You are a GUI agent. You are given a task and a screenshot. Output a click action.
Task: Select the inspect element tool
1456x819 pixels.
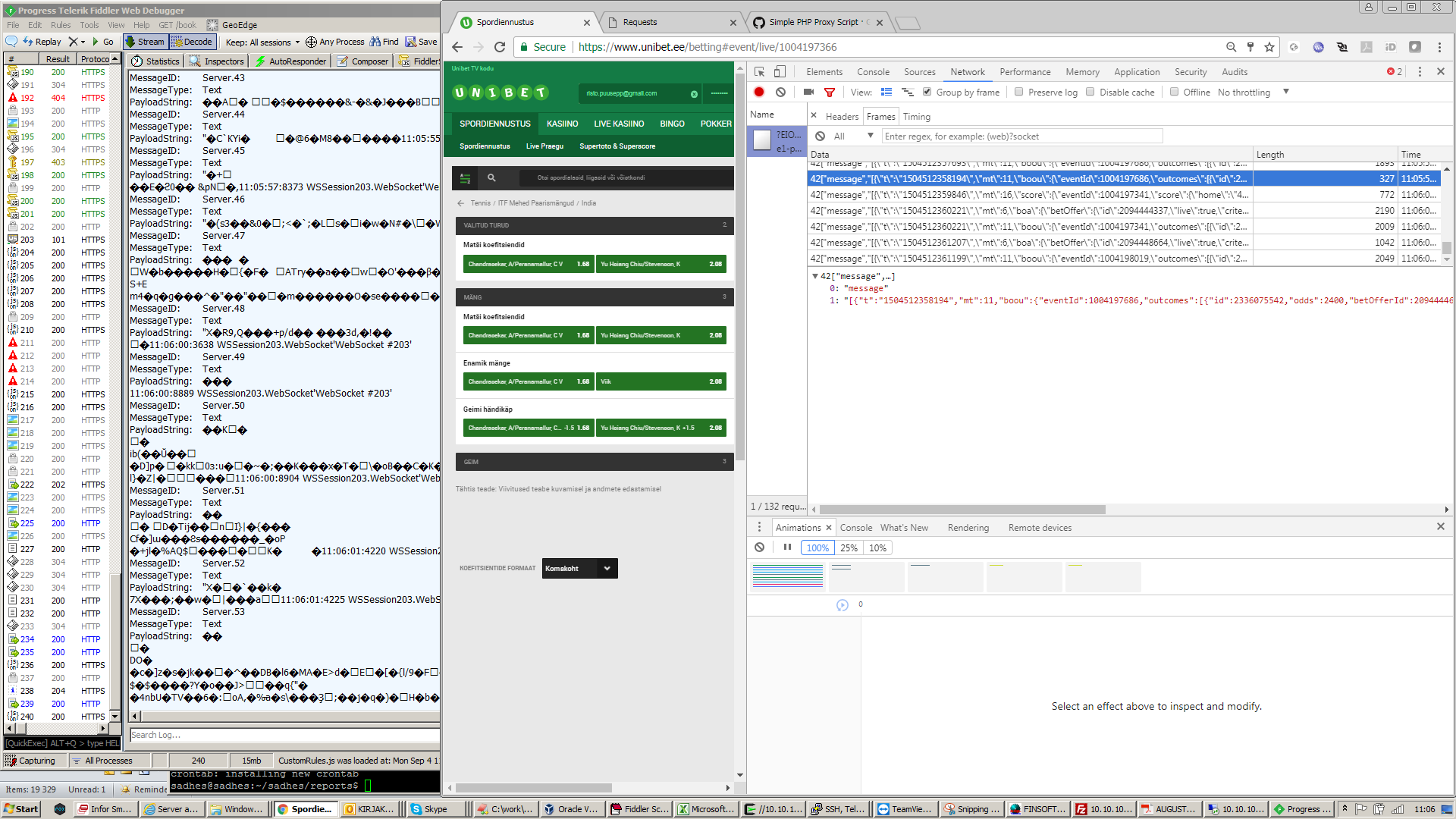759,71
